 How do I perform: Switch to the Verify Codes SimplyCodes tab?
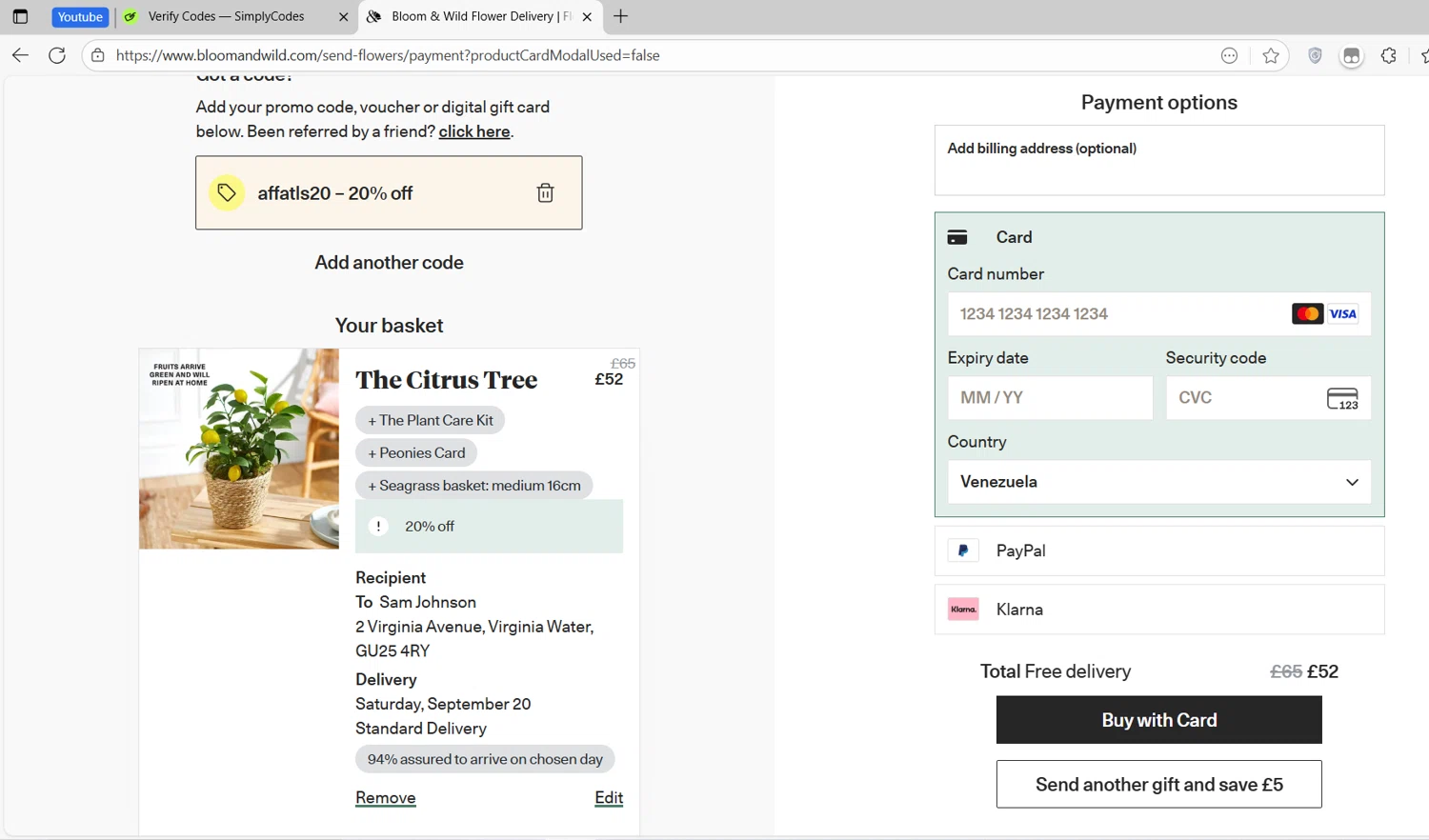pyautogui.click(x=226, y=16)
